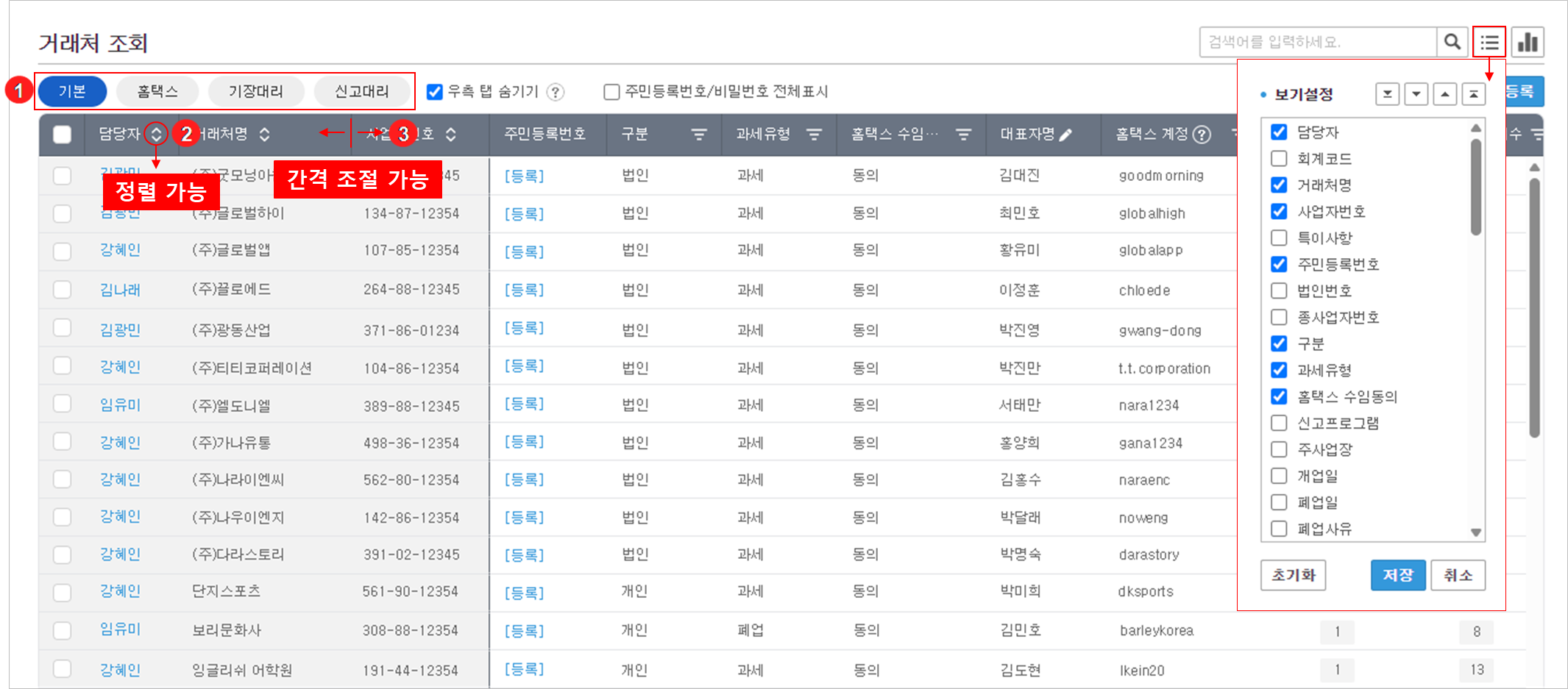Open the 구분 column filter
This screenshot has width=1568, height=689.
[698, 135]
